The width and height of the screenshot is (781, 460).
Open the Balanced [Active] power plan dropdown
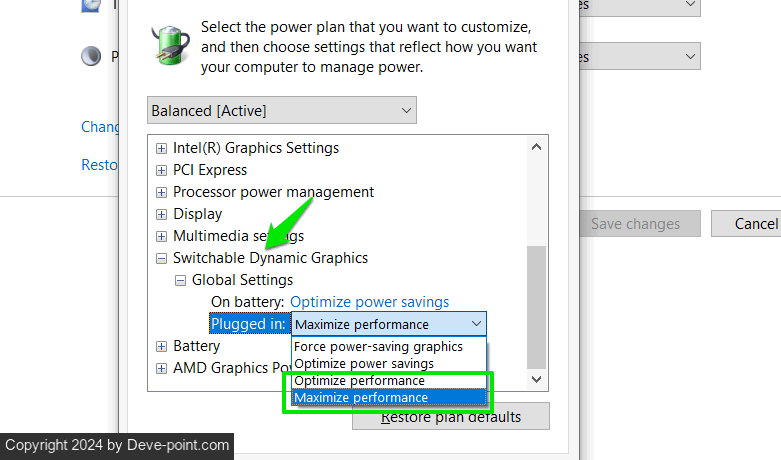coord(282,110)
